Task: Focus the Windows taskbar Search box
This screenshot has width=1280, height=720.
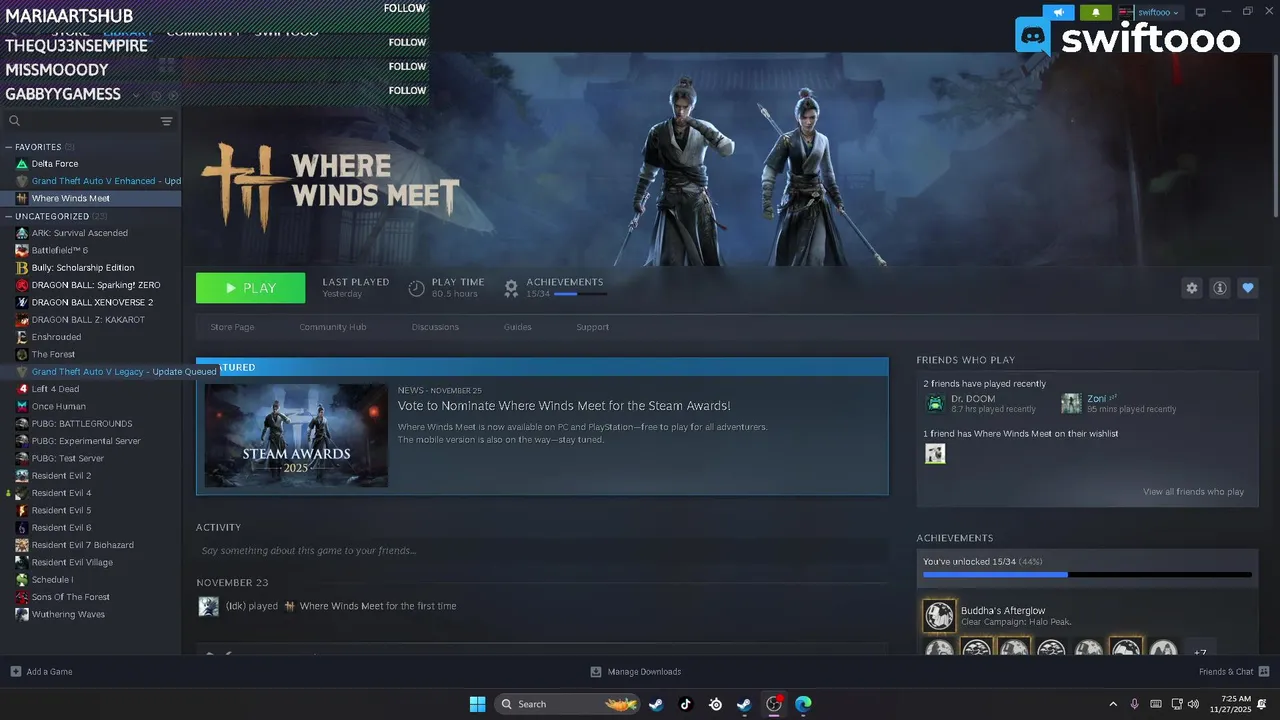Action: click(x=566, y=704)
